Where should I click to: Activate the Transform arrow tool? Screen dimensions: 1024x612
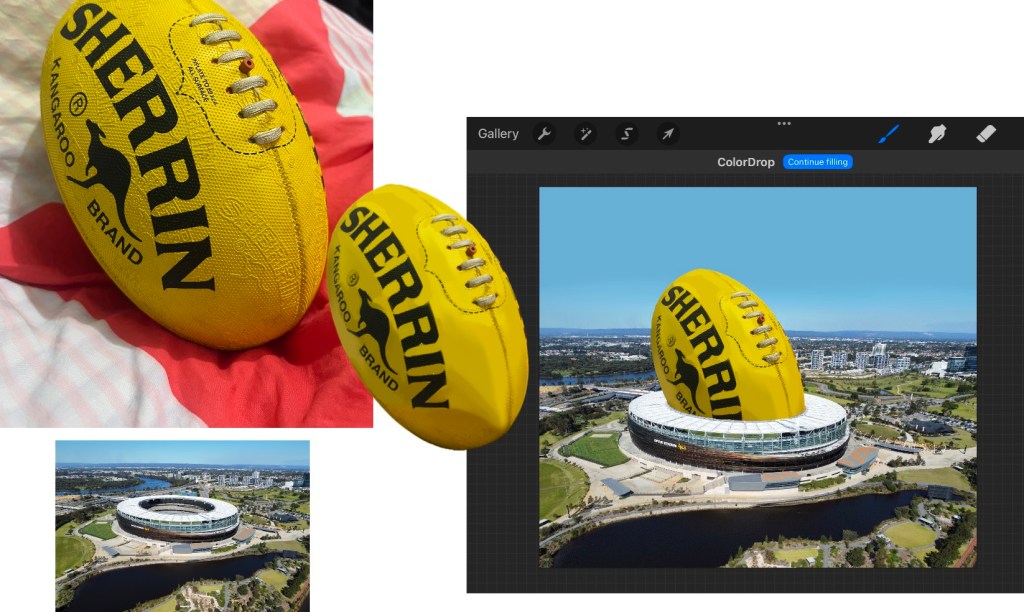point(668,134)
